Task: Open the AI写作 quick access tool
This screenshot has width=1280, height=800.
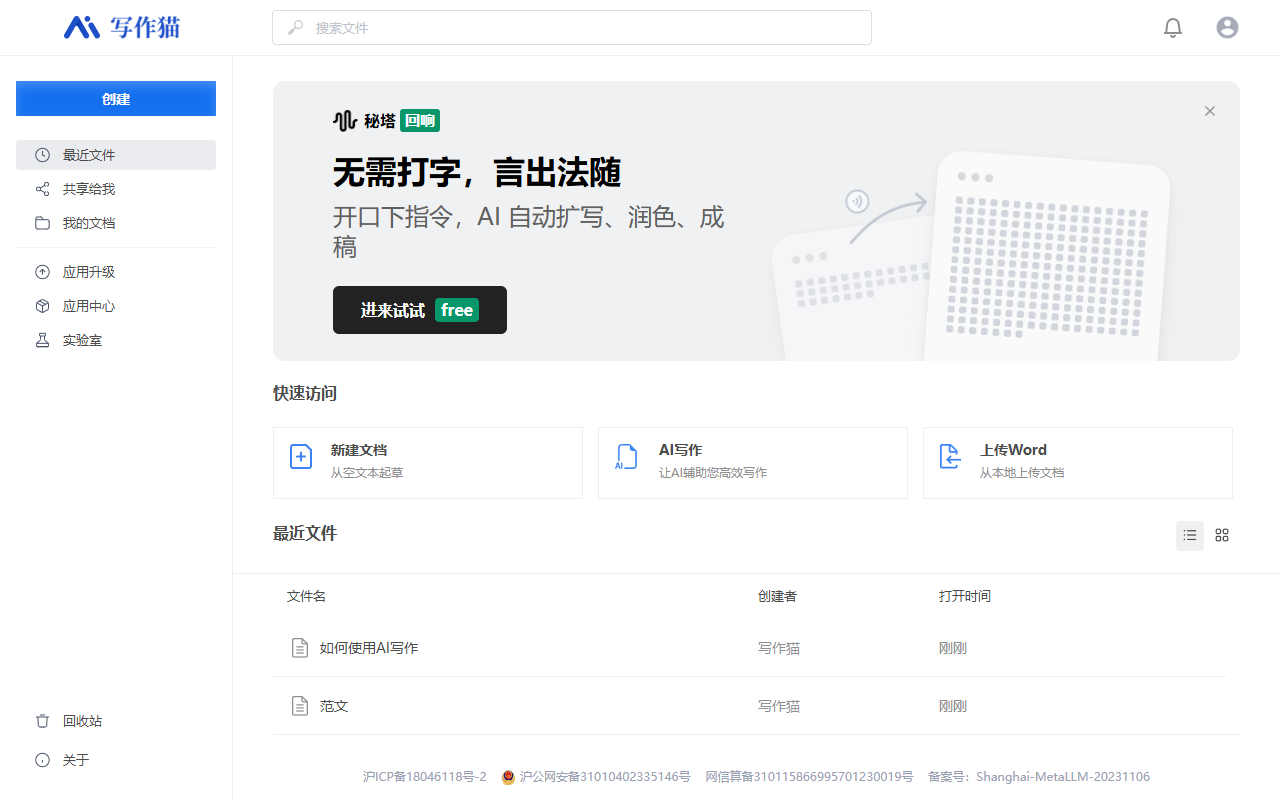Action: point(752,462)
